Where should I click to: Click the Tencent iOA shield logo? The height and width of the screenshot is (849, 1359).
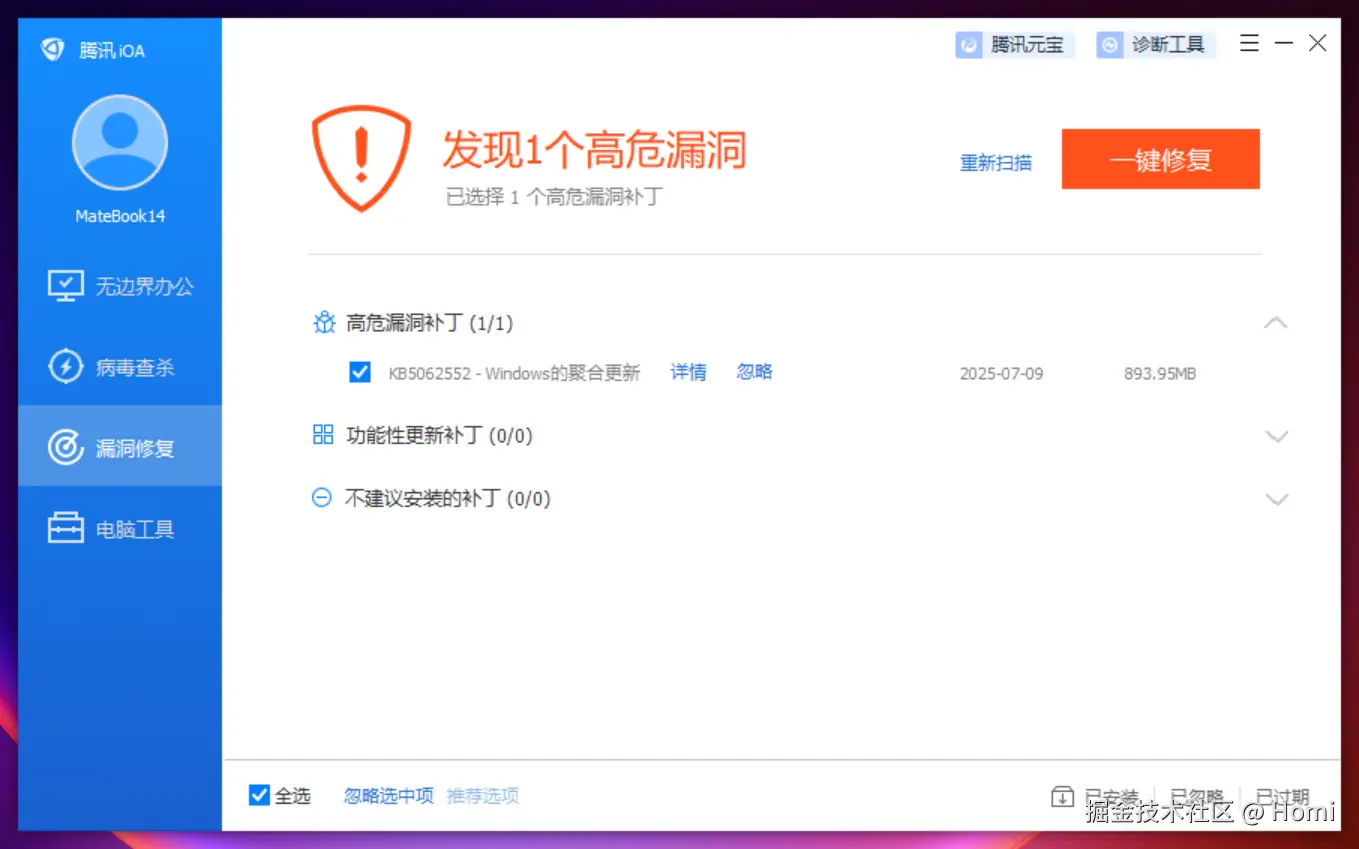(53, 49)
